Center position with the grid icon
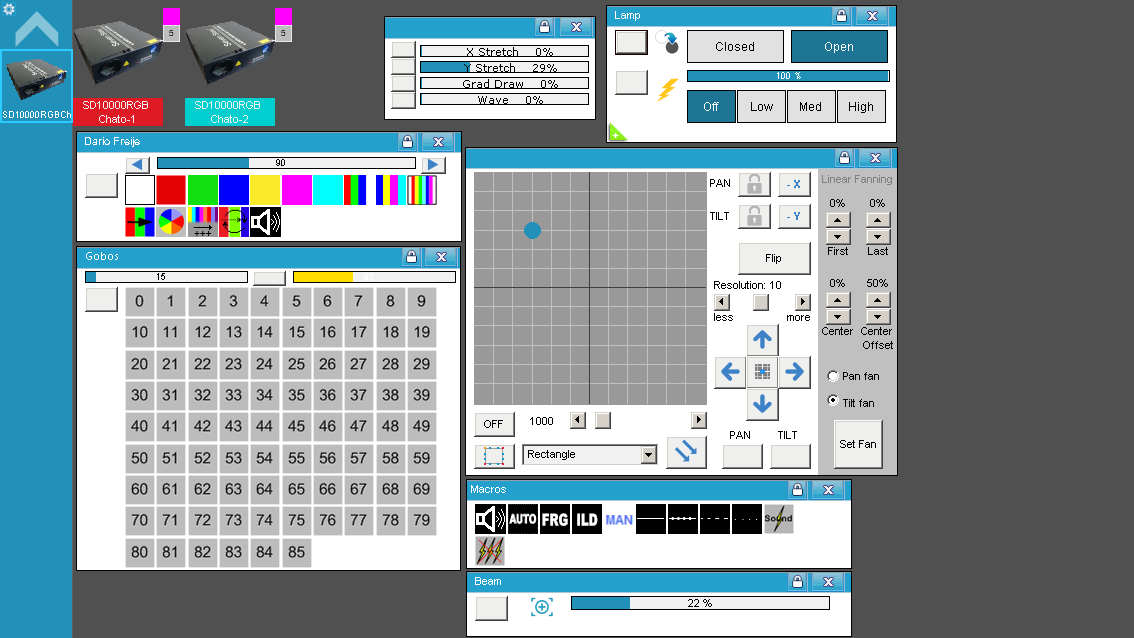 point(762,372)
